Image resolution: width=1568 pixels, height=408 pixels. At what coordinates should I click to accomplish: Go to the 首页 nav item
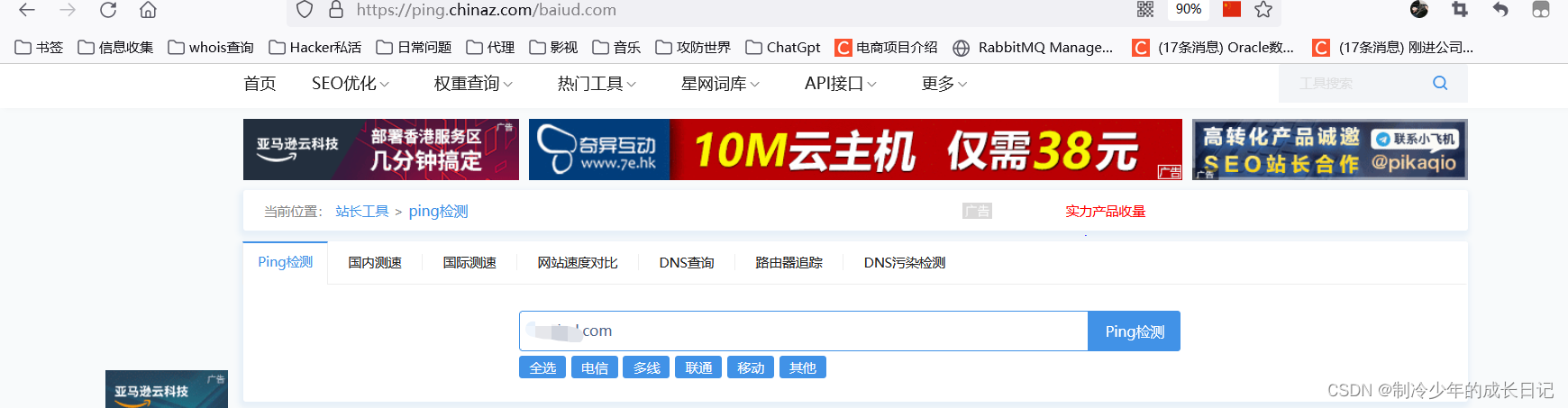click(x=260, y=84)
